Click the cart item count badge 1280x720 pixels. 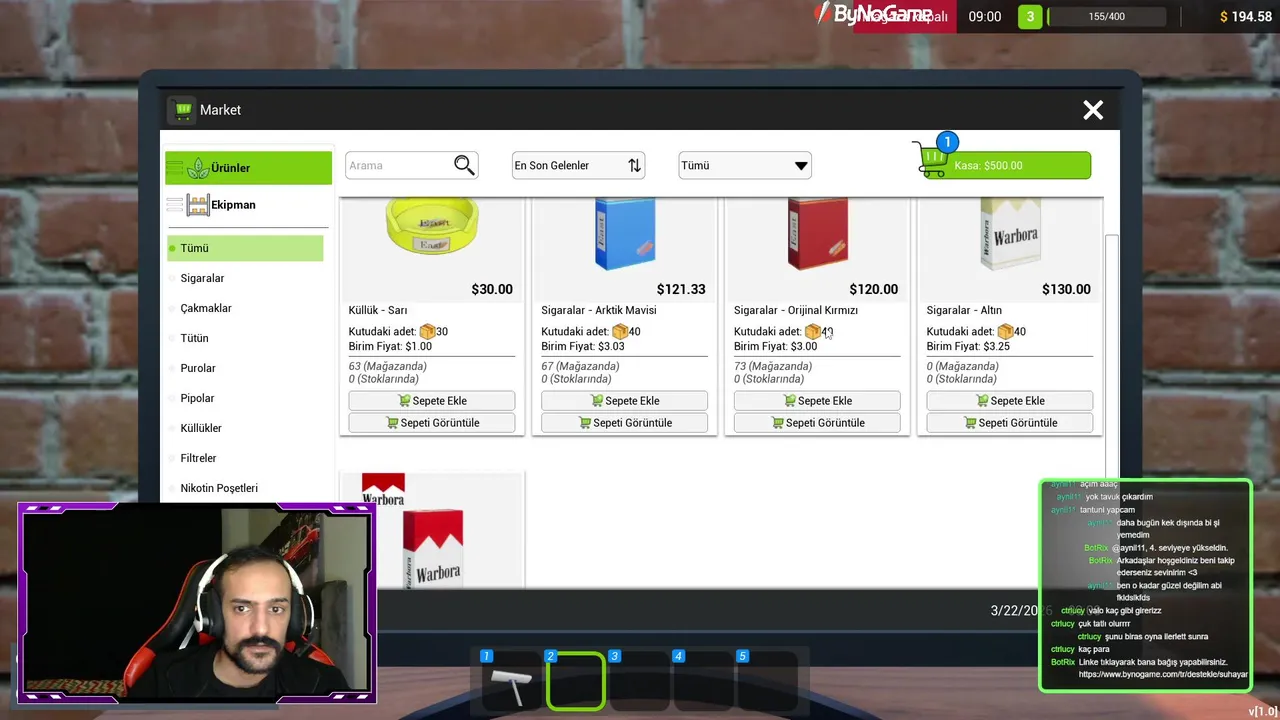coord(947,142)
